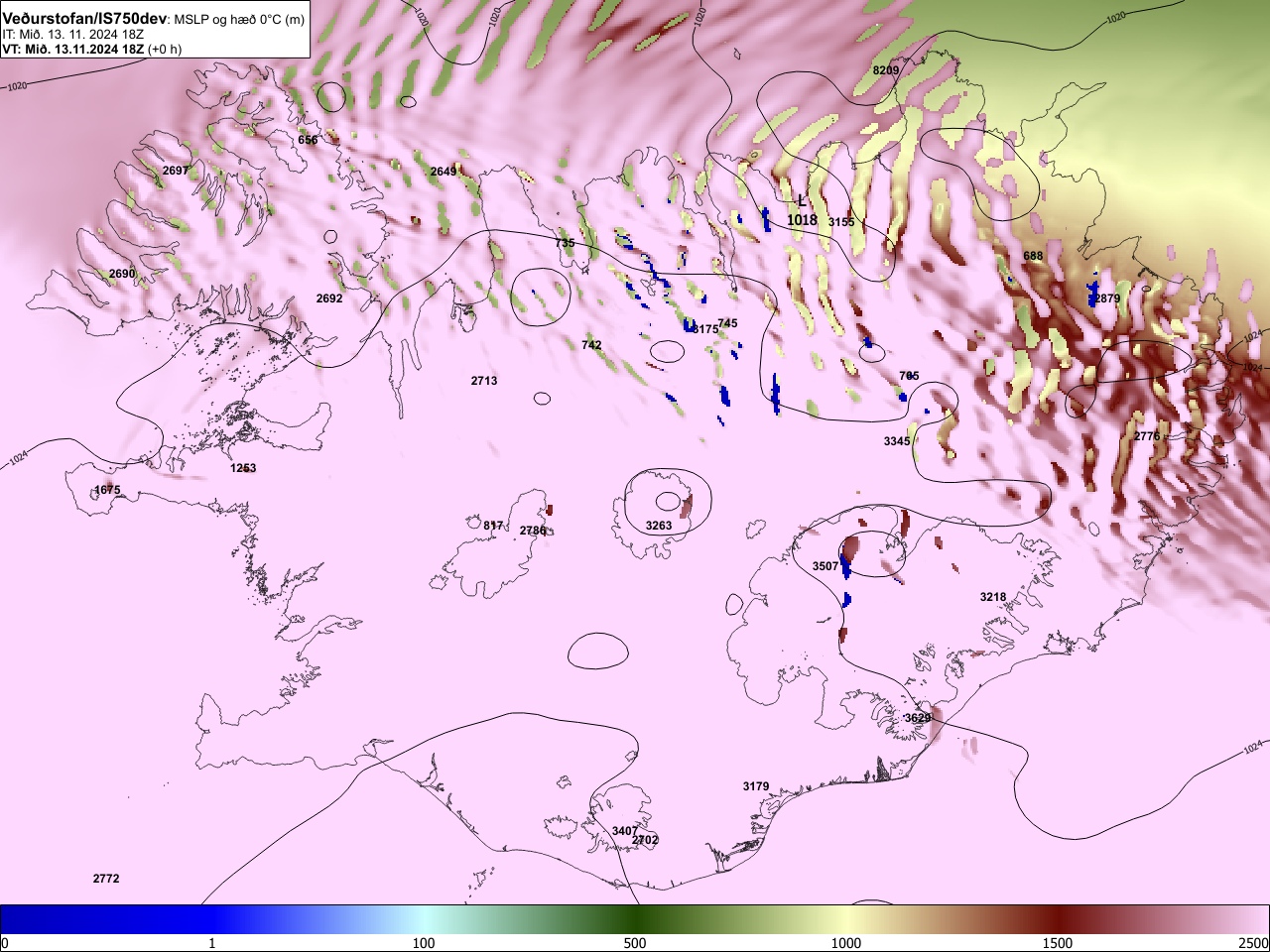Click the 1018 pressure value
The height and width of the screenshot is (952, 1270).
click(802, 220)
